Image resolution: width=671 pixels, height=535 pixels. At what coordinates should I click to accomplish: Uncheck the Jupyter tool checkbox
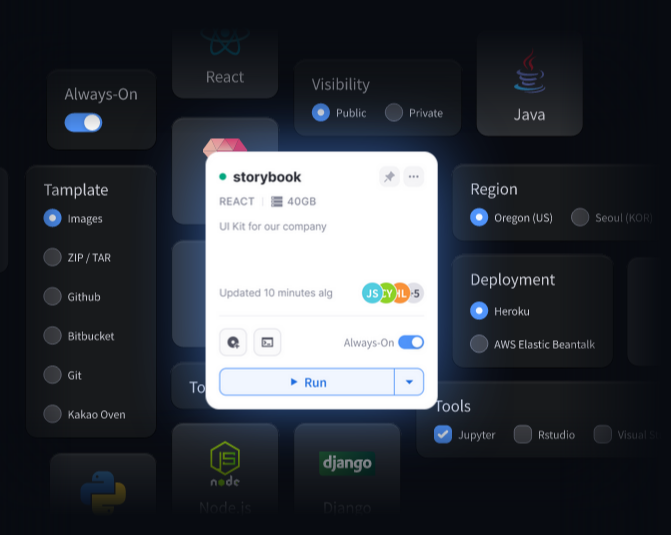coord(443,434)
